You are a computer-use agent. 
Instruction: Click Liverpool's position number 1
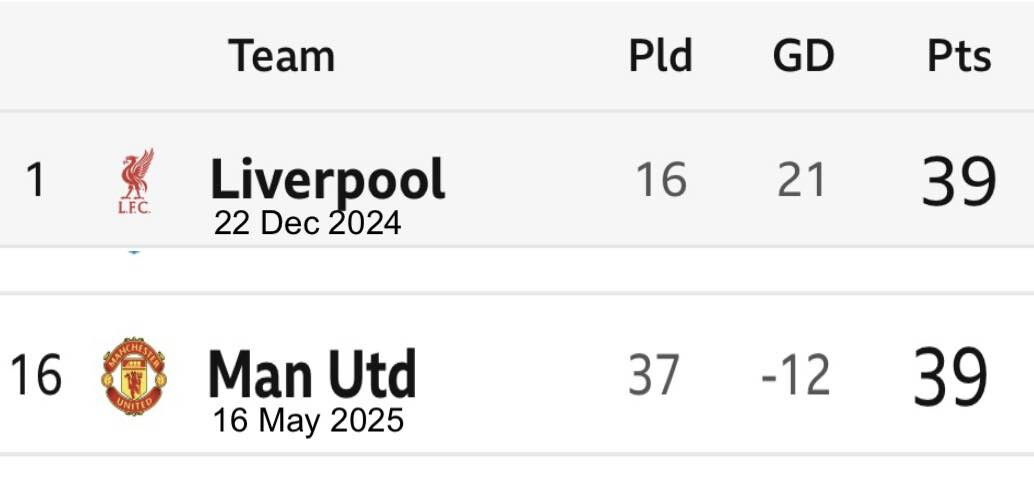(x=35, y=181)
